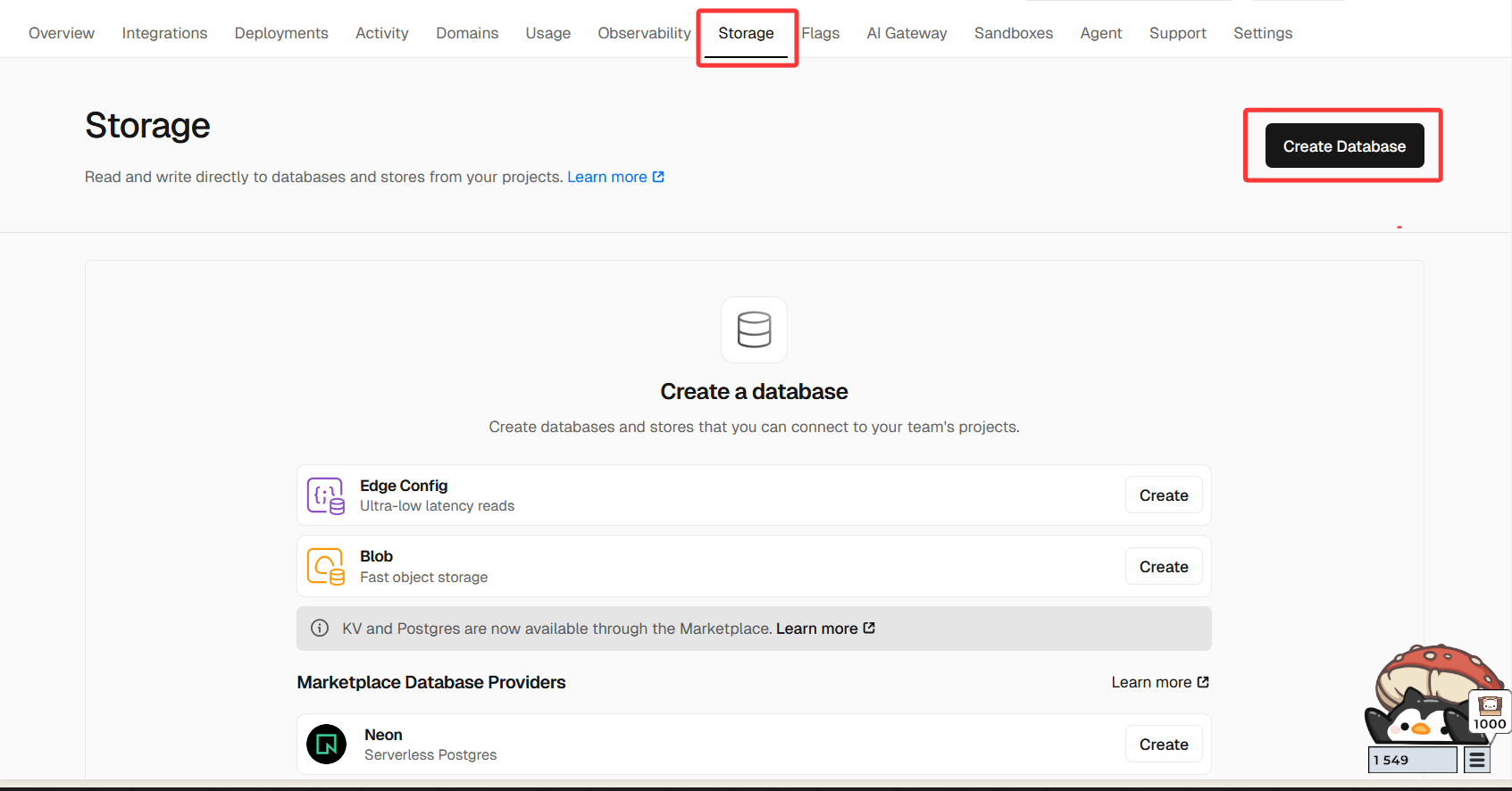Create an Edge Config store
This screenshot has width=1512, height=791.
tap(1163, 495)
